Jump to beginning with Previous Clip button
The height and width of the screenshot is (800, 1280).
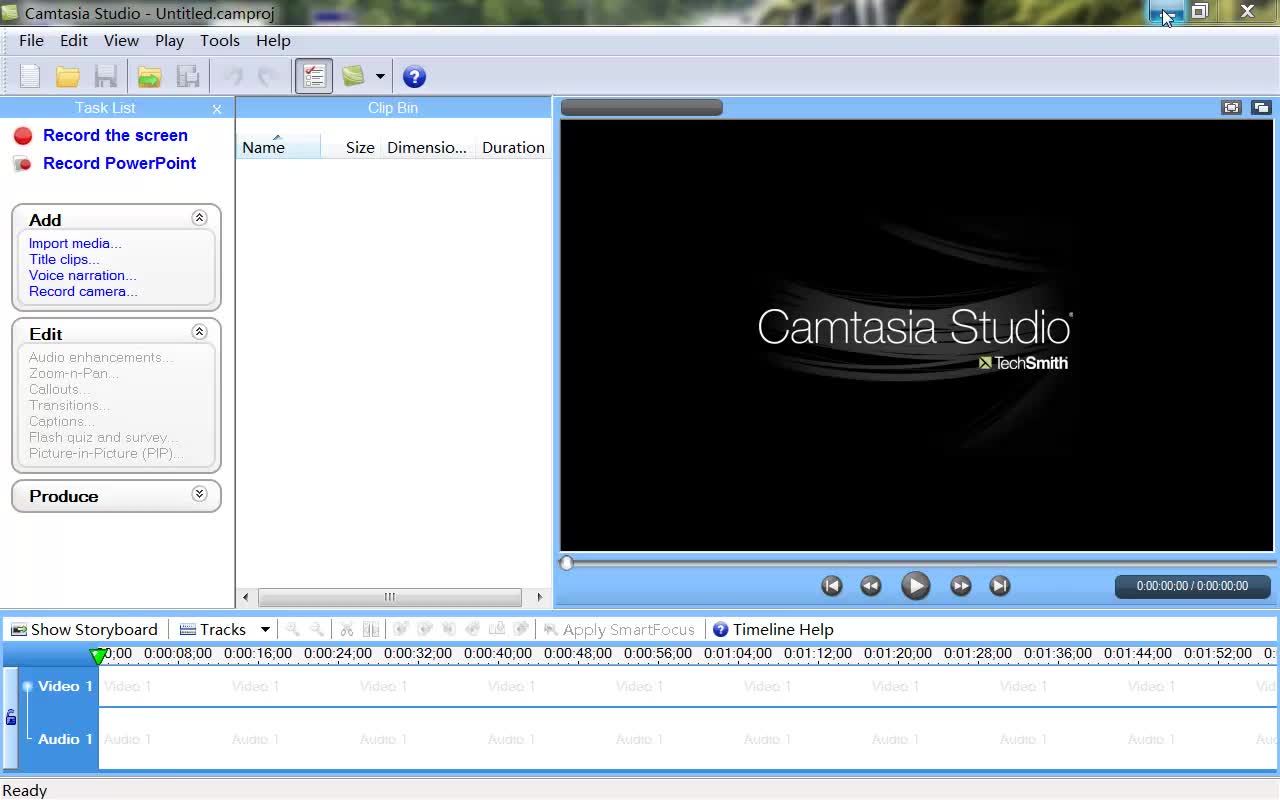(x=832, y=586)
